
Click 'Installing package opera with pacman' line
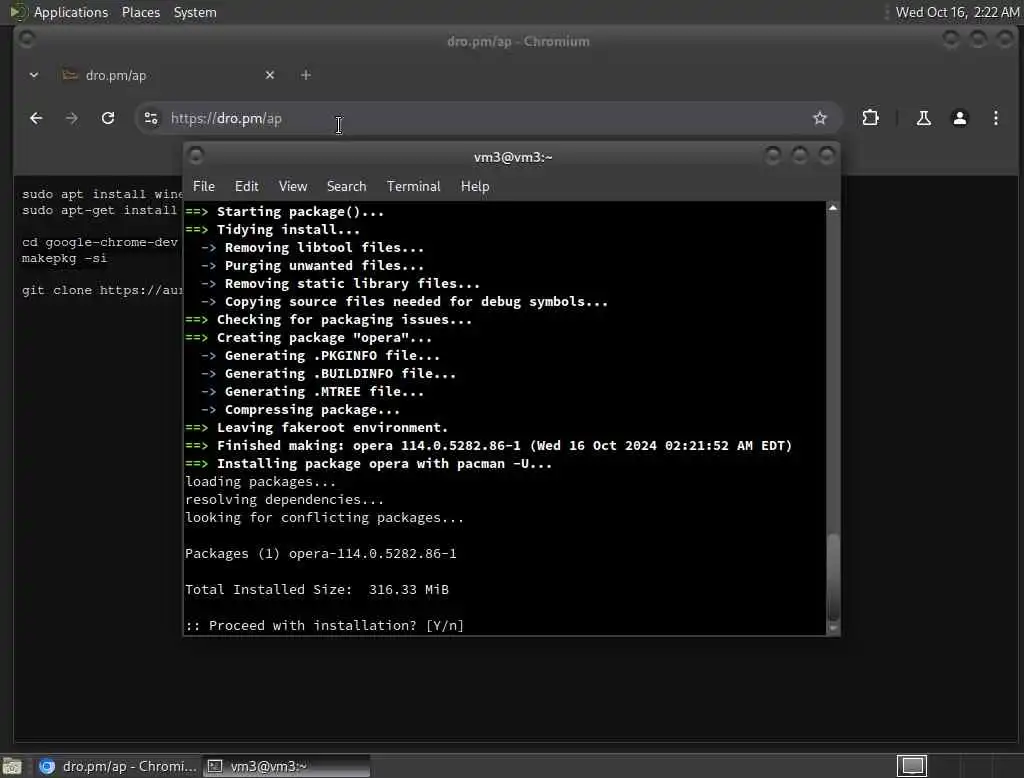[x=368, y=463]
